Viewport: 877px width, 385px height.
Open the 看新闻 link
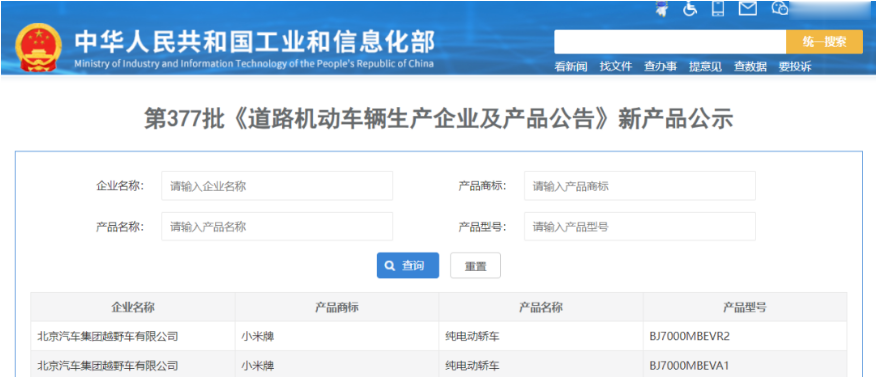570,67
